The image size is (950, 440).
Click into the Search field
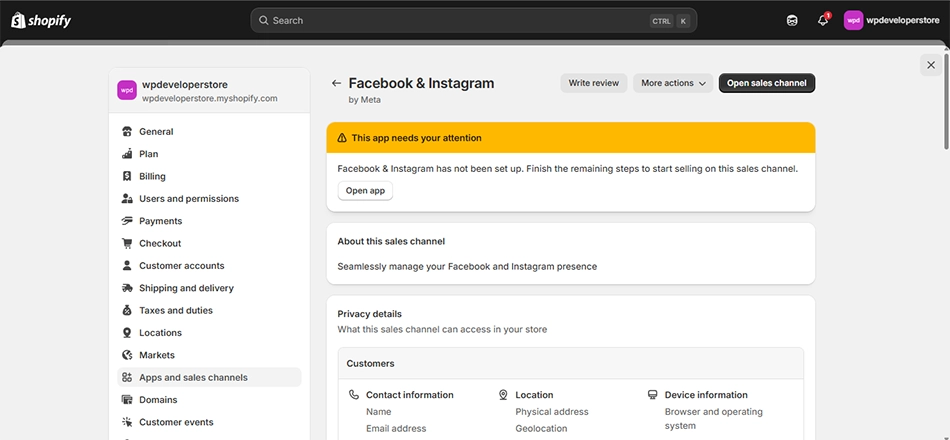tap(474, 21)
